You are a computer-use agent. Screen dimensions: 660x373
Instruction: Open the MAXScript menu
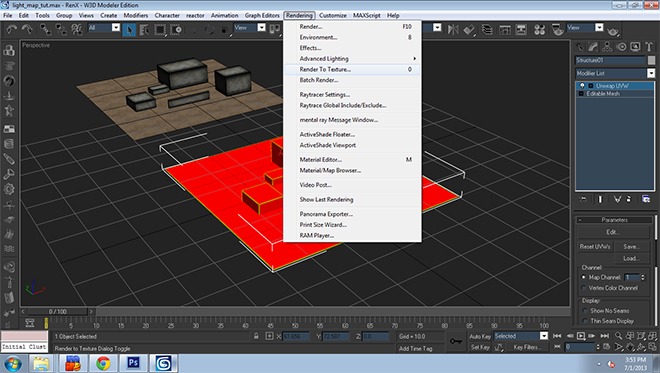click(x=366, y=15)
